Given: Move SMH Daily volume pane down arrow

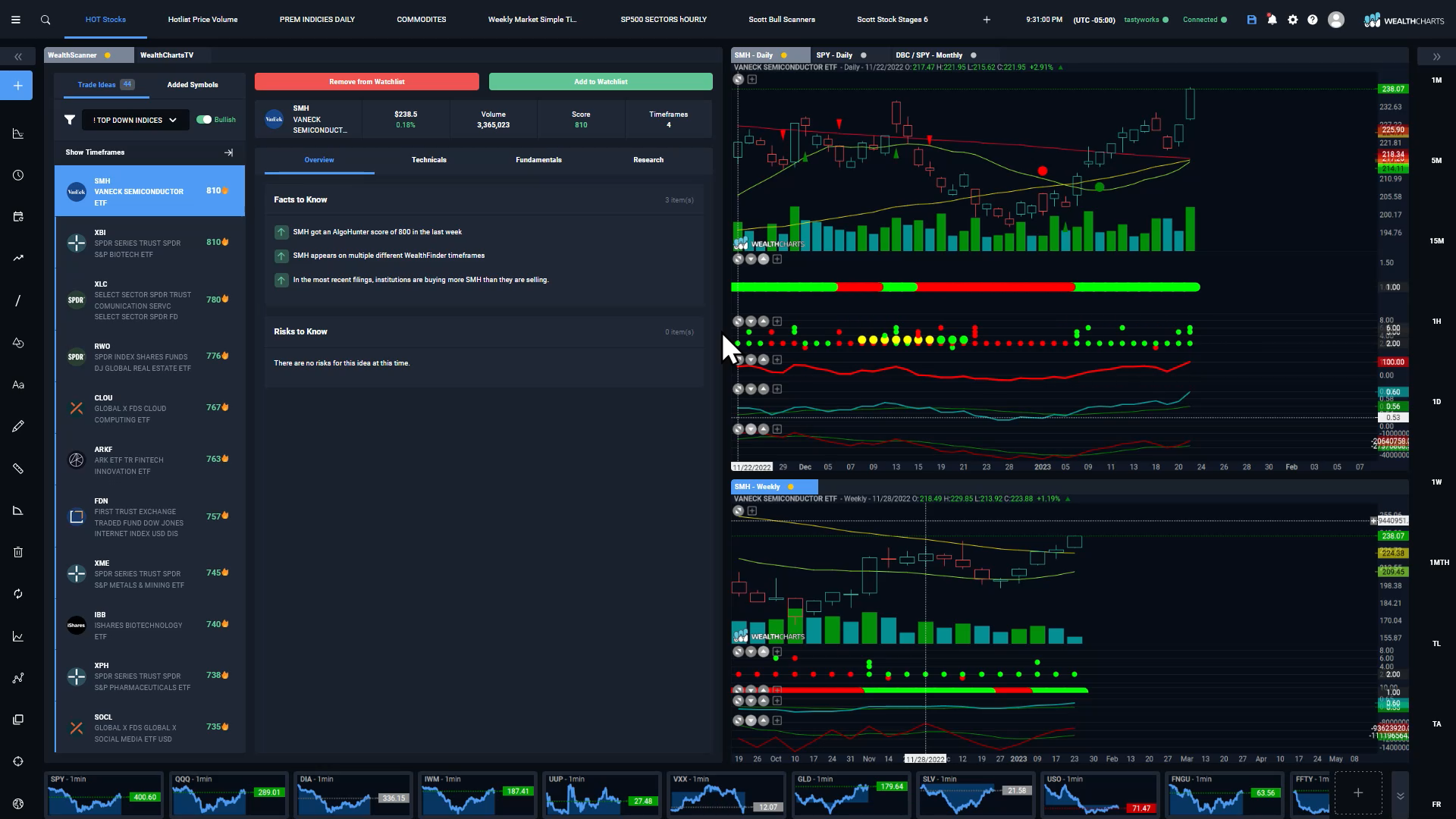Looking at the screenshot, I should [751, 259].
